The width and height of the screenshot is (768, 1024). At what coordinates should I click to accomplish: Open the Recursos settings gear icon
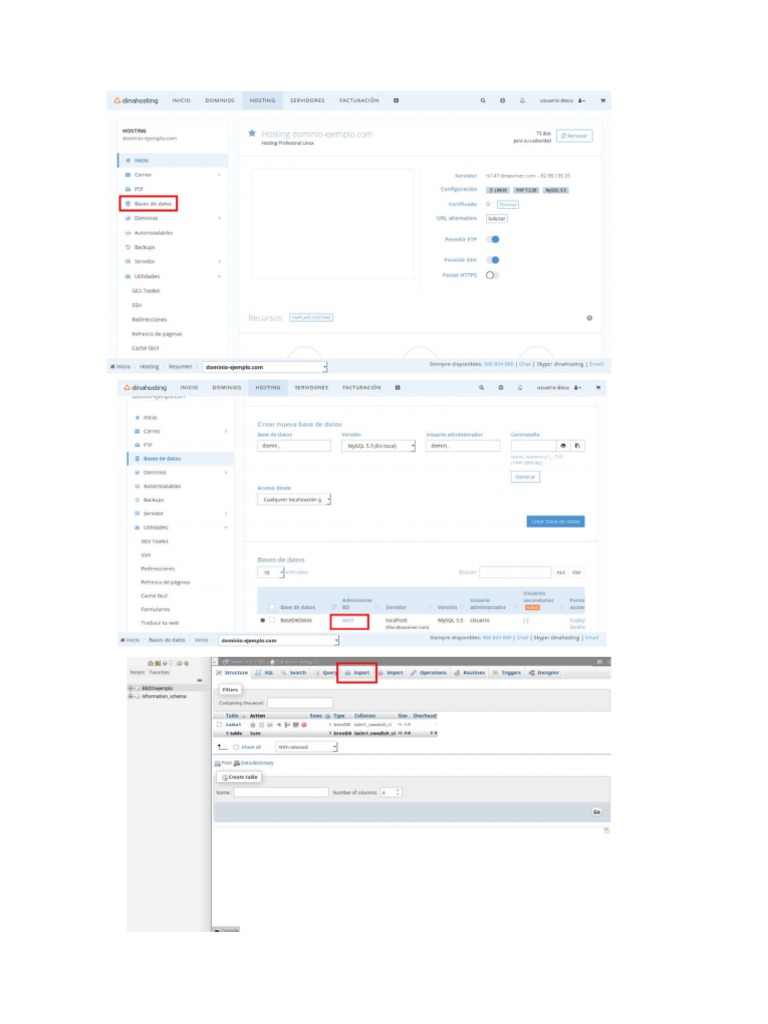(589, 318)
